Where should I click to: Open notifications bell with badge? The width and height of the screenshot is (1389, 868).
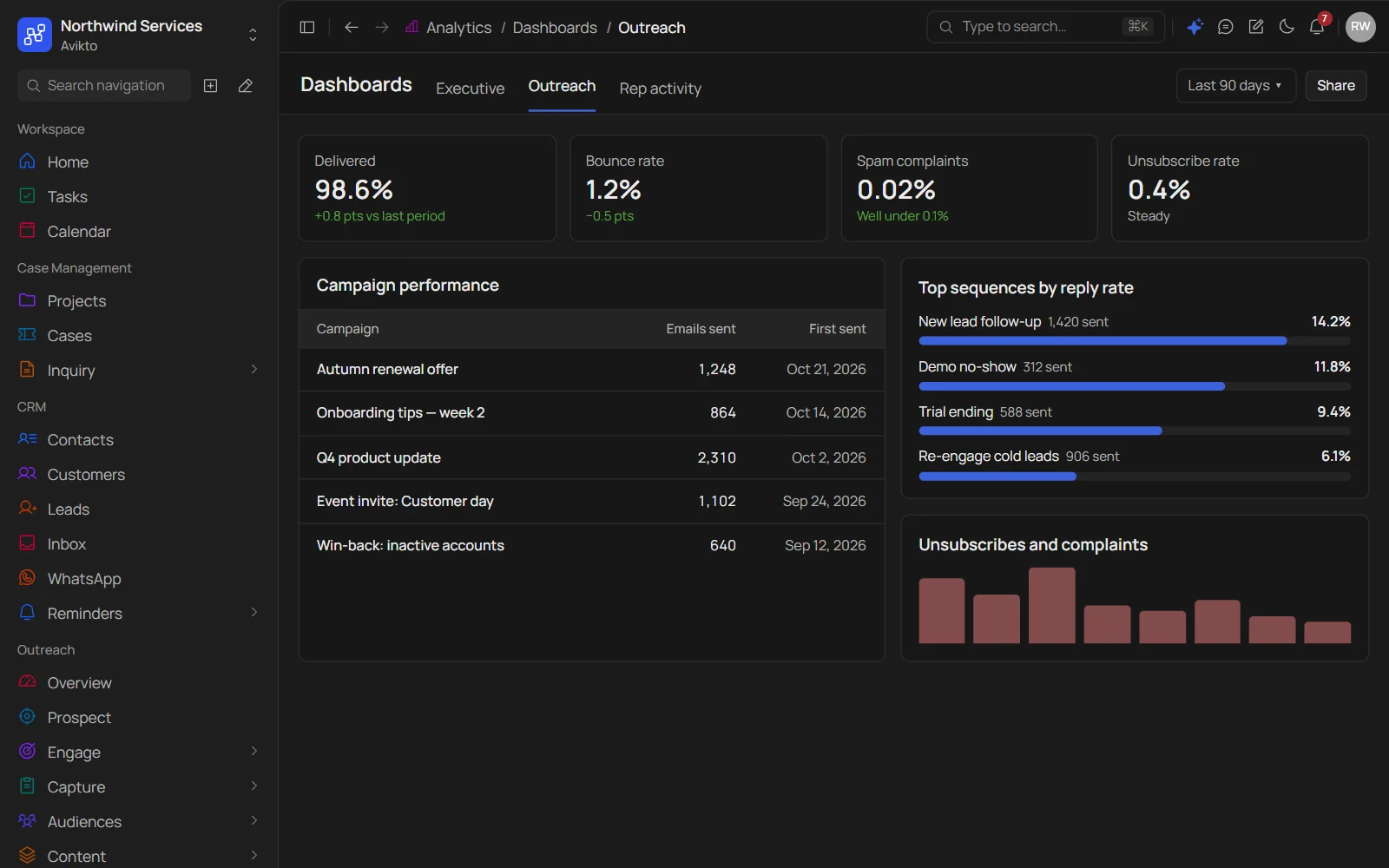click(x=1317, y=27)
